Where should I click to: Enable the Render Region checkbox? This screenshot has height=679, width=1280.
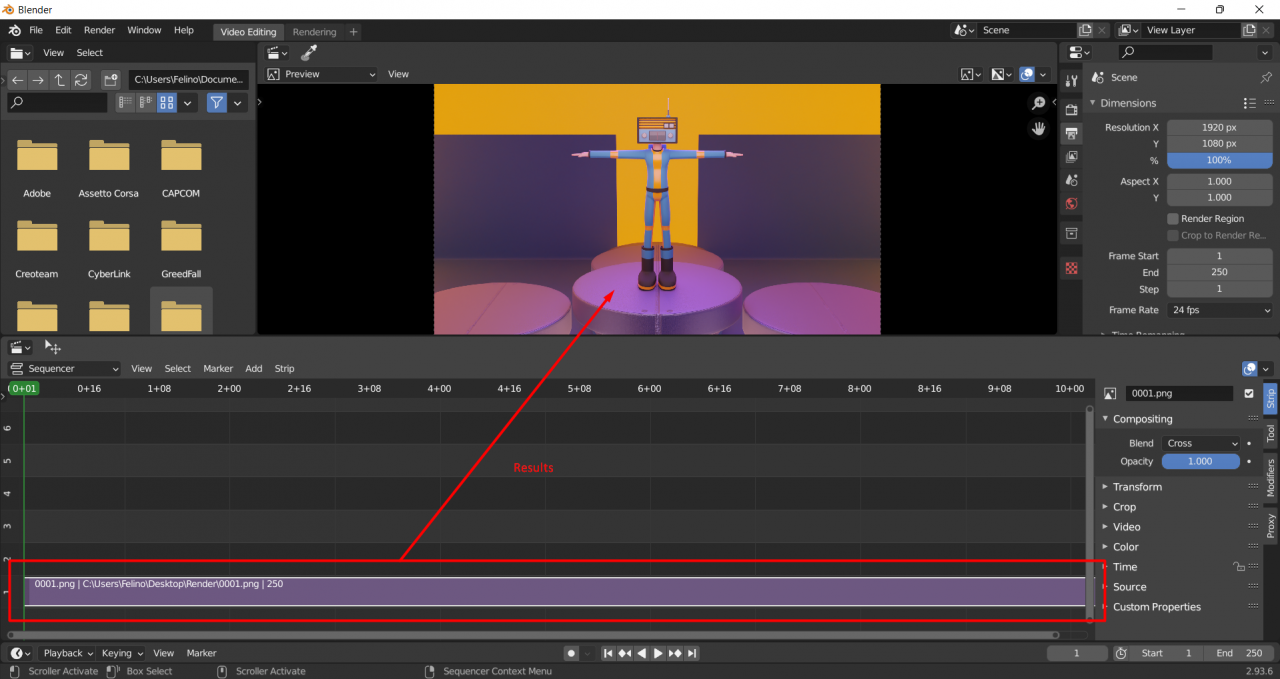click(x=1173, y=219)
